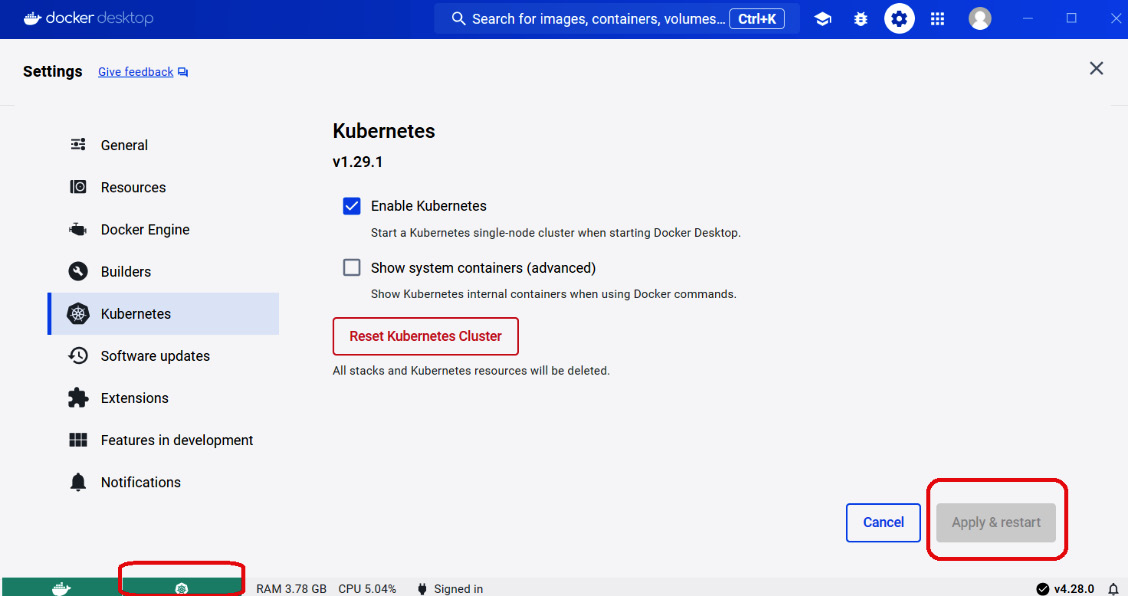Viewport: 1128px width, 596px height.
Task: Open the user account avatar
Action: point(980,19)
